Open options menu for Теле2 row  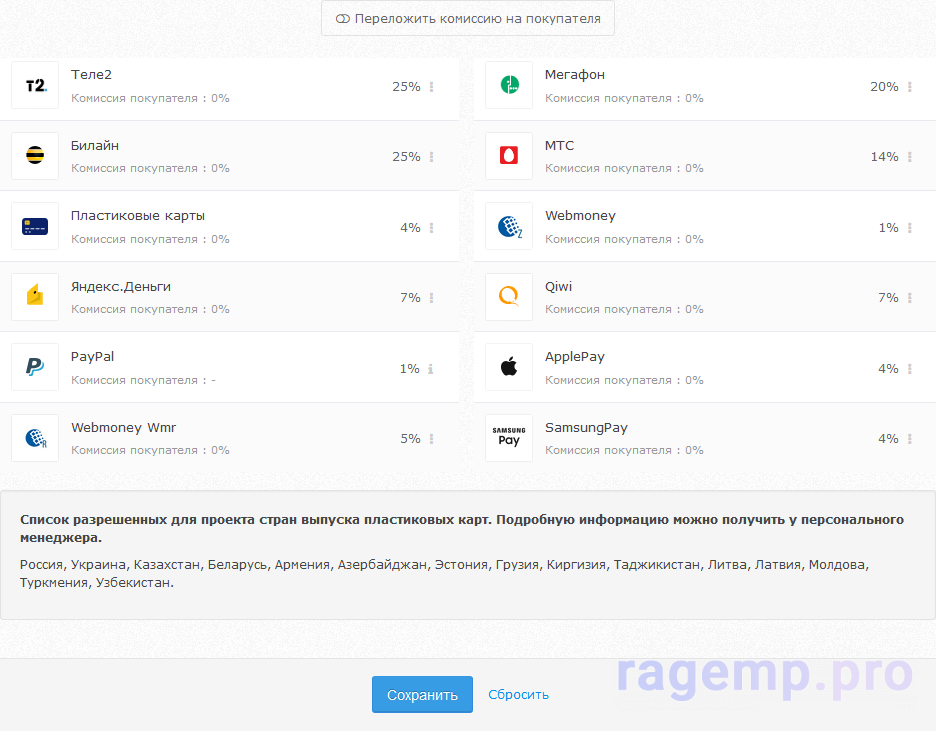432,87
